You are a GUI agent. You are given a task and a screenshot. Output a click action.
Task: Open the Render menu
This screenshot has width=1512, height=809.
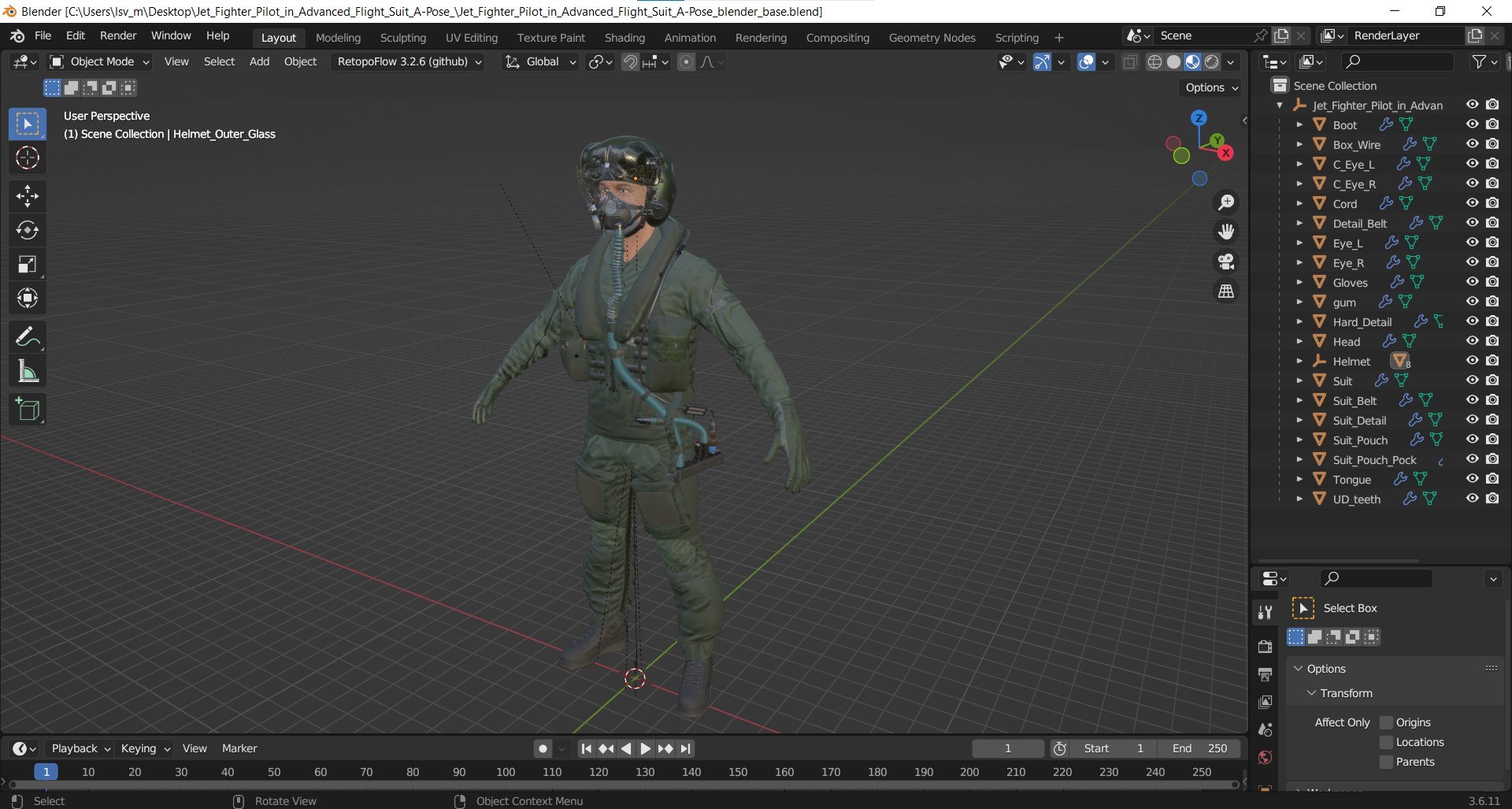coord(118,35)
